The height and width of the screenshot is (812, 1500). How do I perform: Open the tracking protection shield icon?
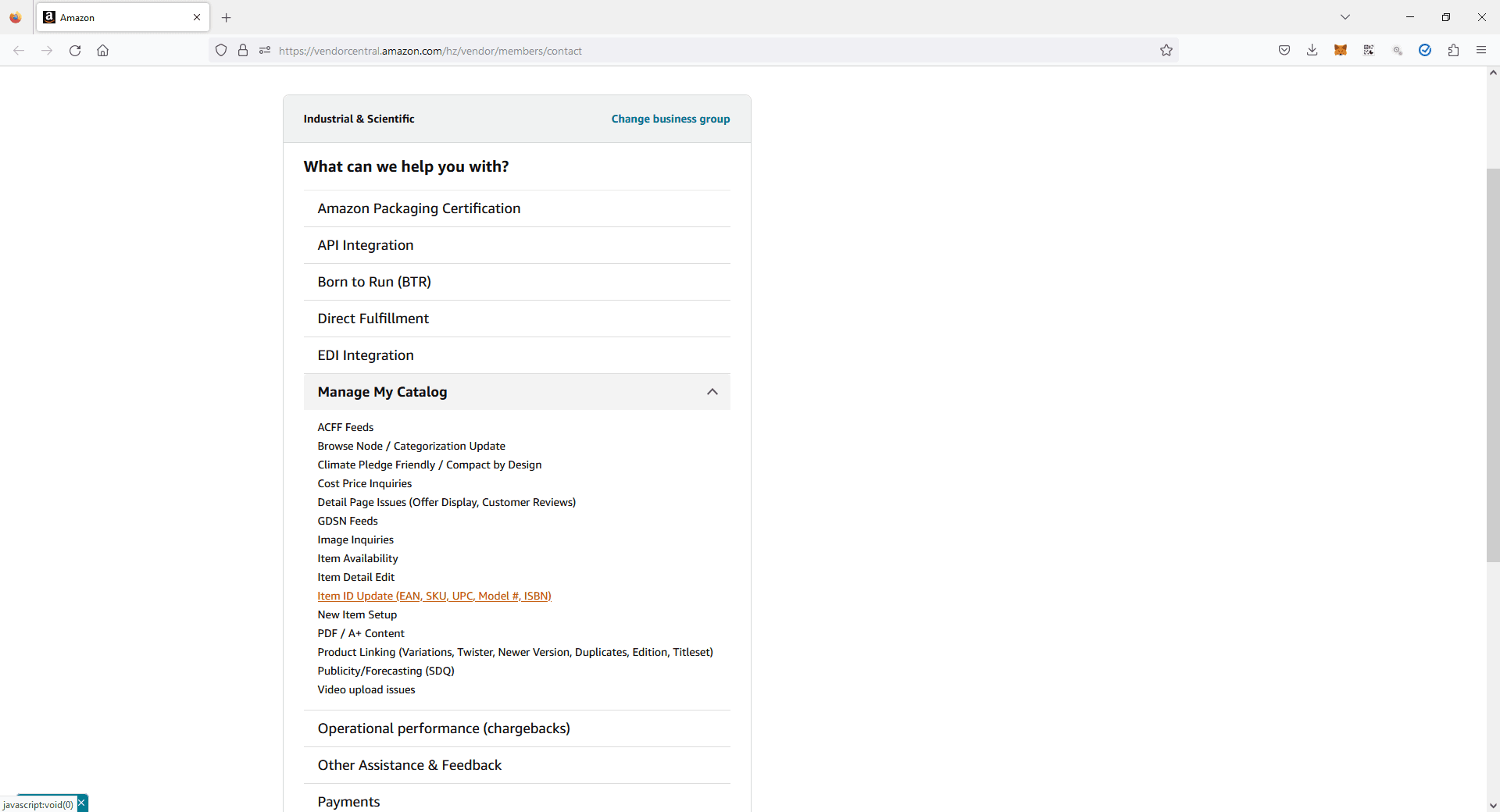coord(221,51)
